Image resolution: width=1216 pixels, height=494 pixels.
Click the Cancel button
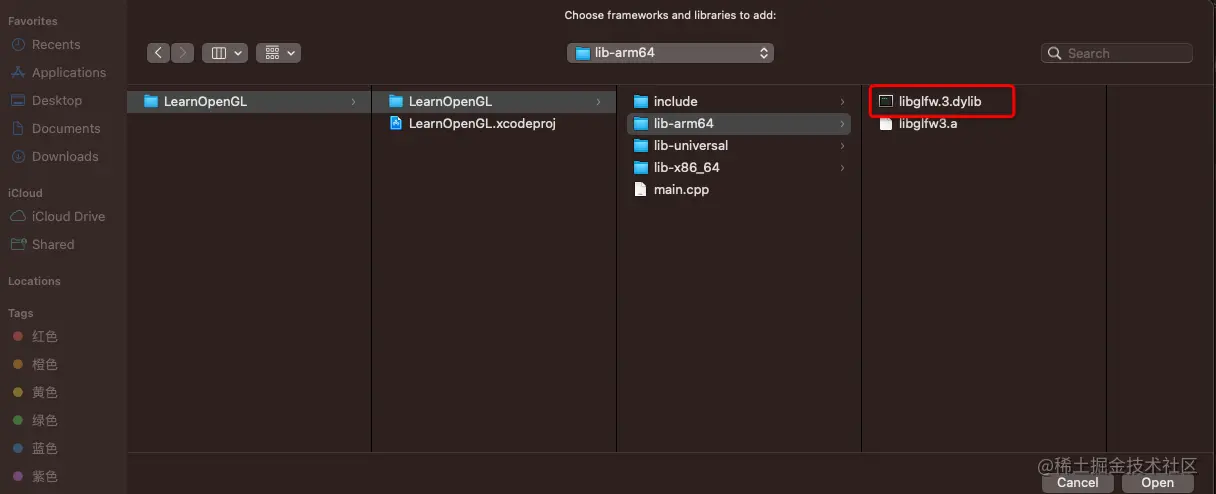point(1077,482)
